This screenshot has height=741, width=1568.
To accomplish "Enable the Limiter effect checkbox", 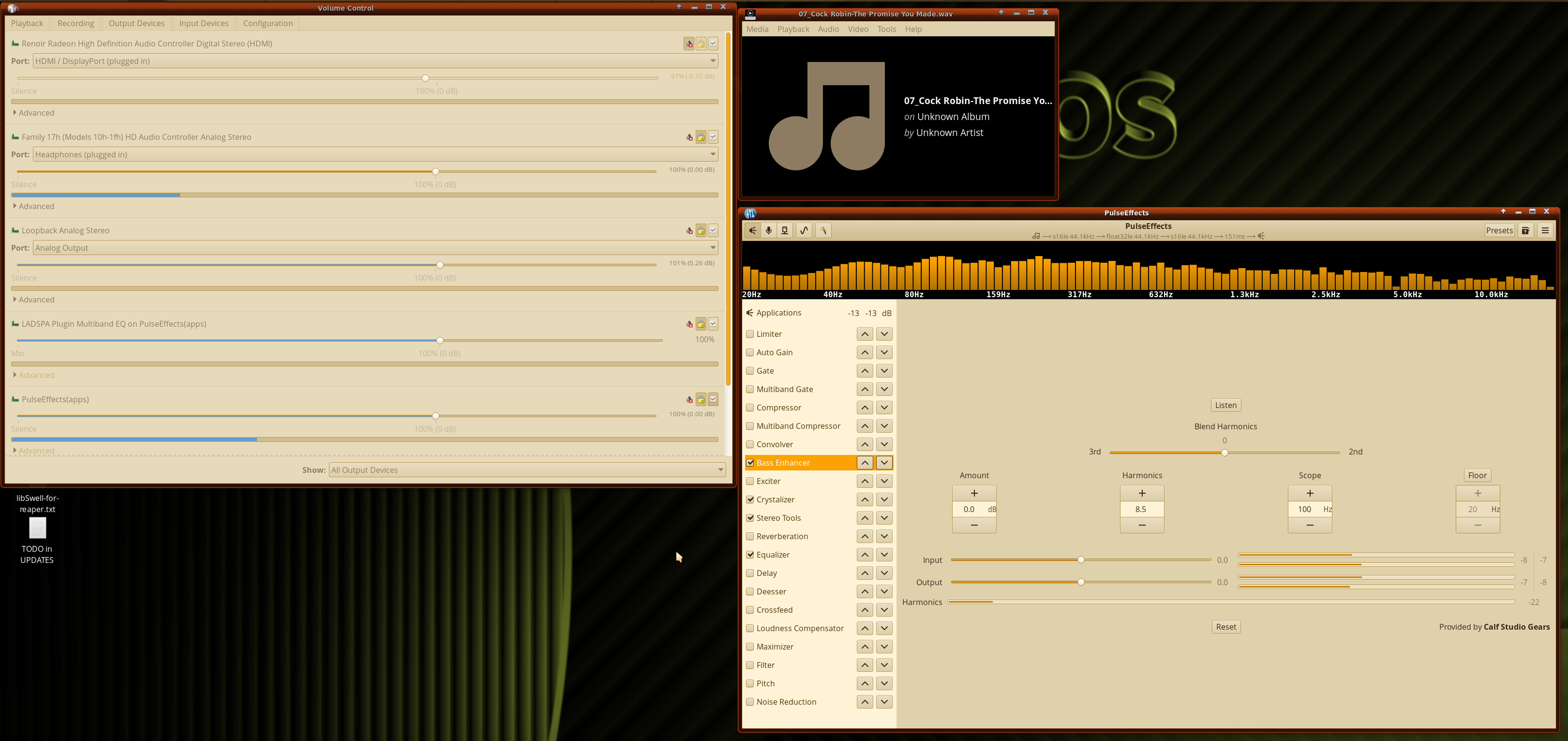I will [750, 334].
